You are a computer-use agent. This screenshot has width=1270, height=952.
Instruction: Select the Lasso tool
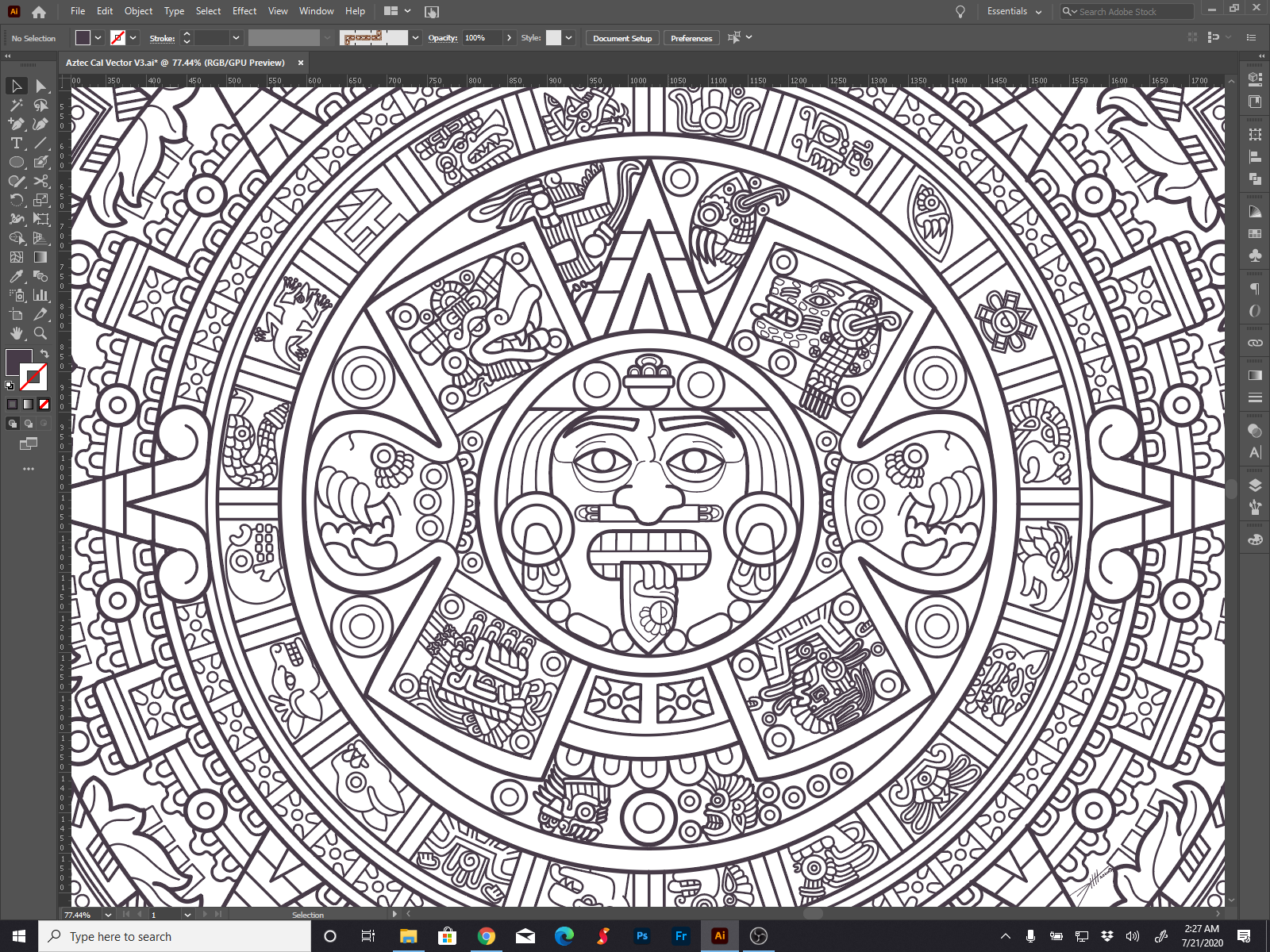click(40, 105)
